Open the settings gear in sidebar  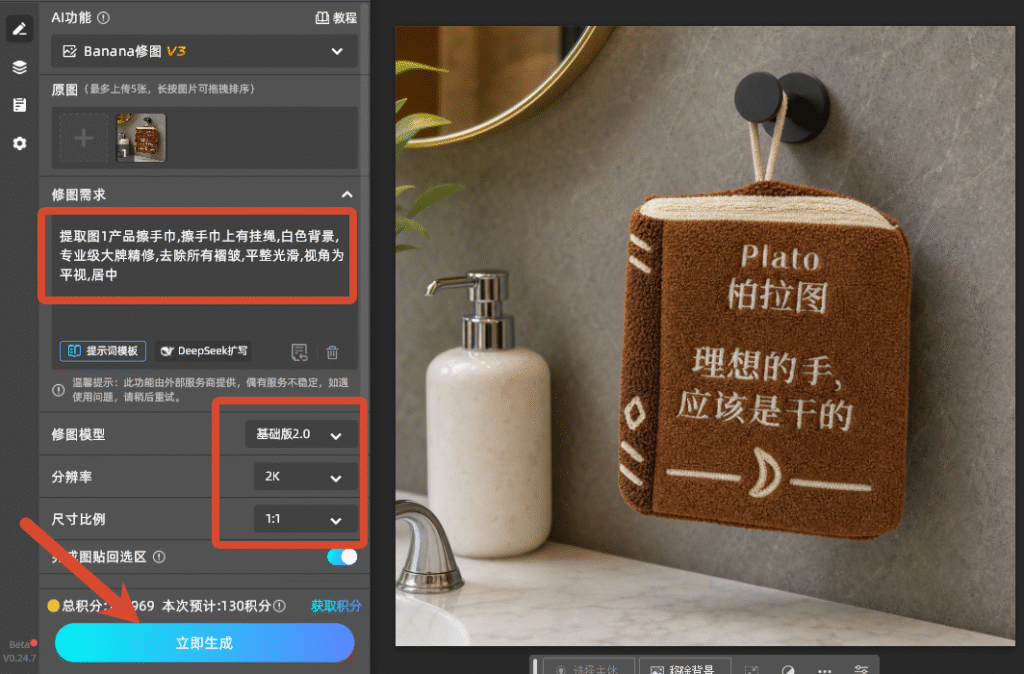20,143
